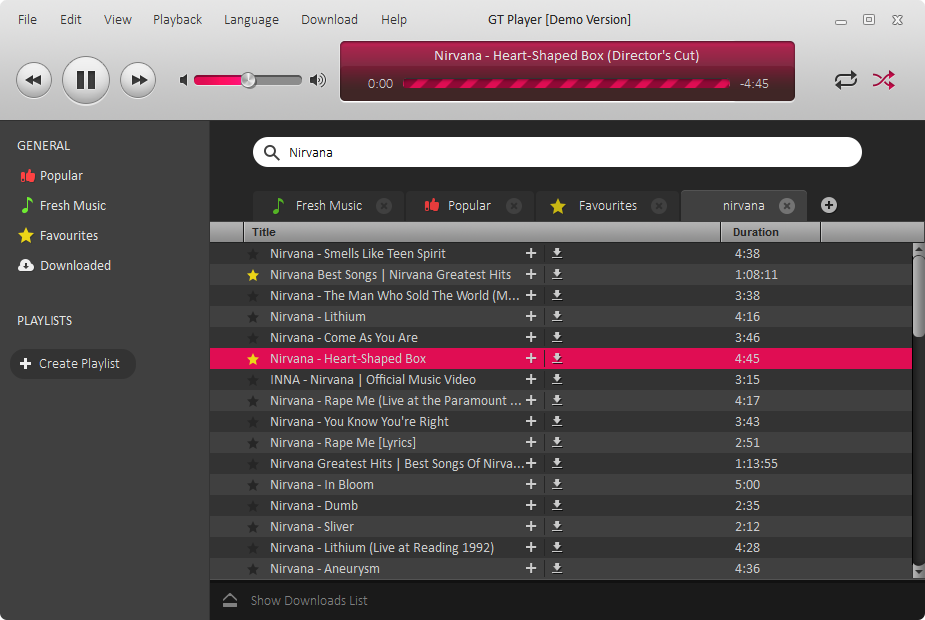Open the File menu
The image size is (925, 620).
click(27, 19)
